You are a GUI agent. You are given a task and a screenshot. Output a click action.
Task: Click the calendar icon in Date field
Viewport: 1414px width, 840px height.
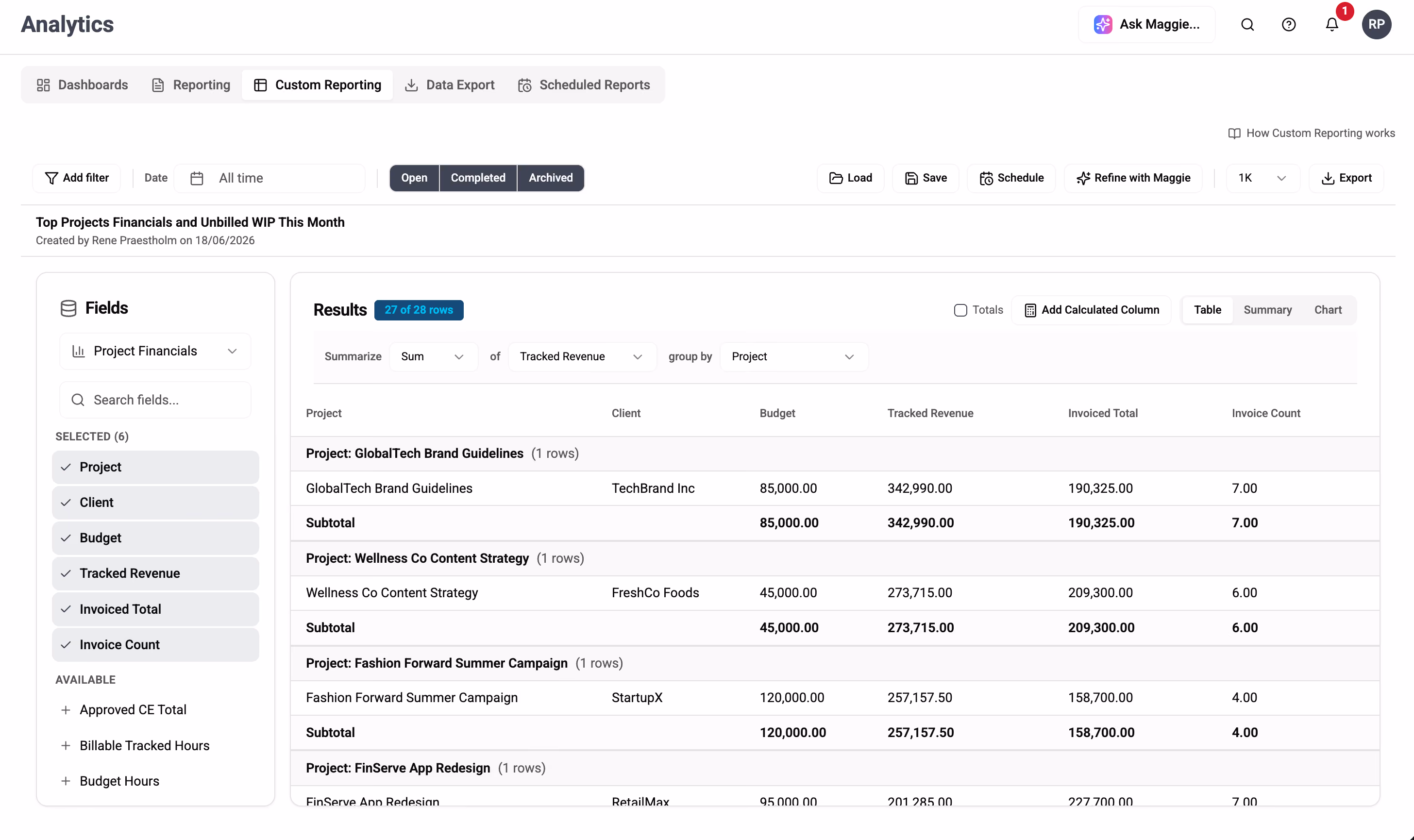pos(197,178)
